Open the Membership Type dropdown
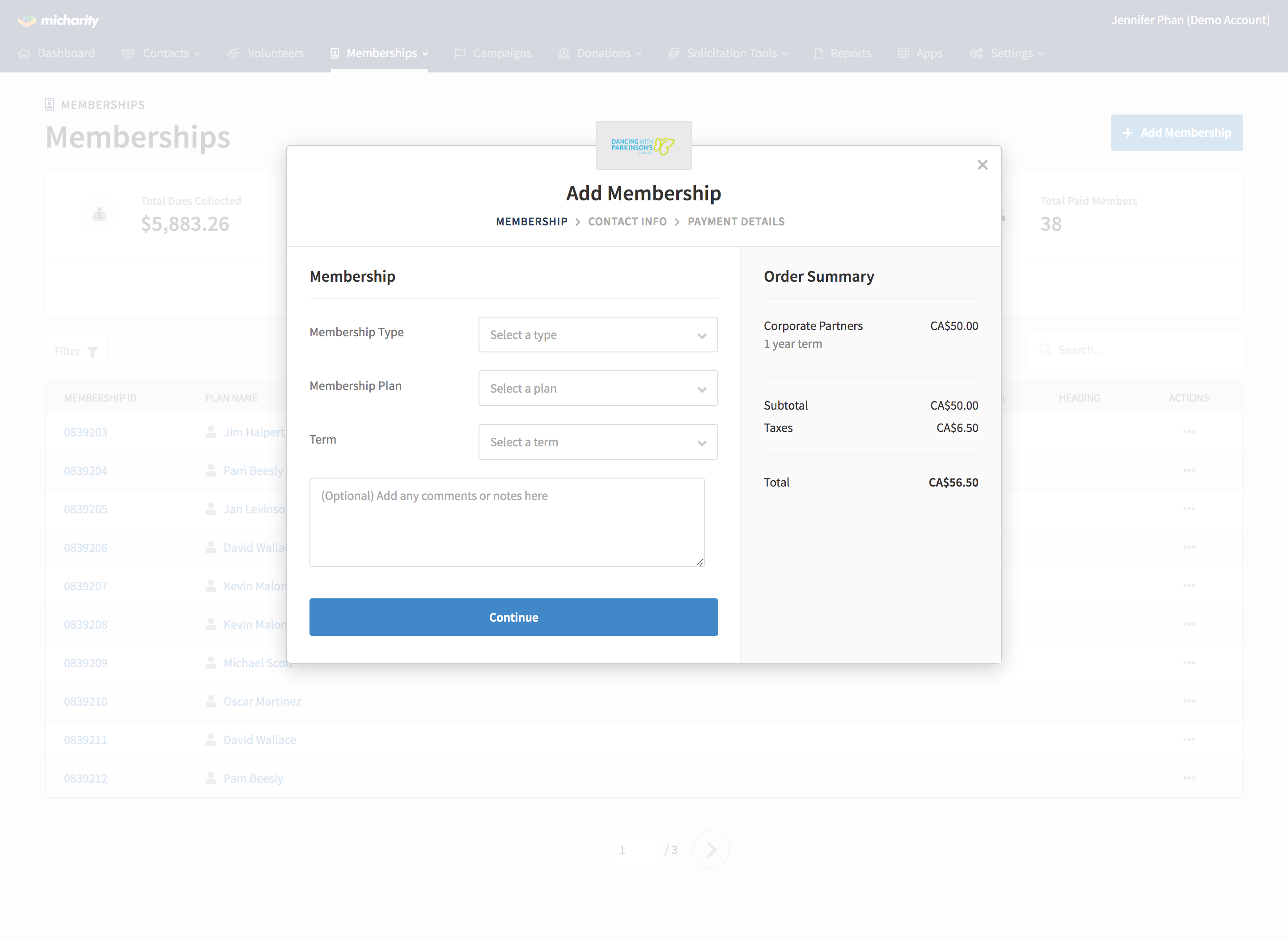Viewport: 1288px width, 940px height. [x=598, y=335]
